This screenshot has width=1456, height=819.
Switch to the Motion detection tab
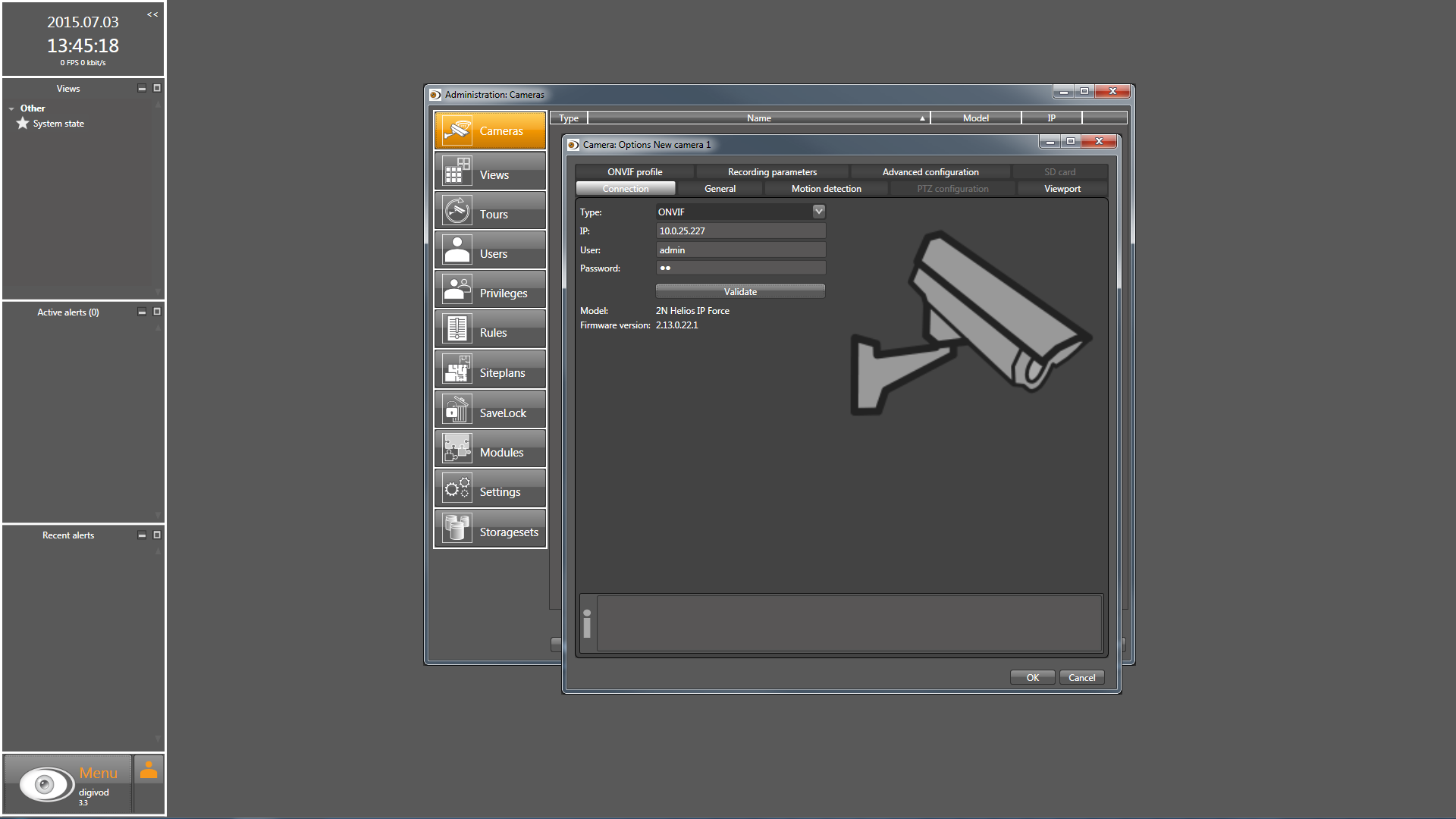point(826,189)
